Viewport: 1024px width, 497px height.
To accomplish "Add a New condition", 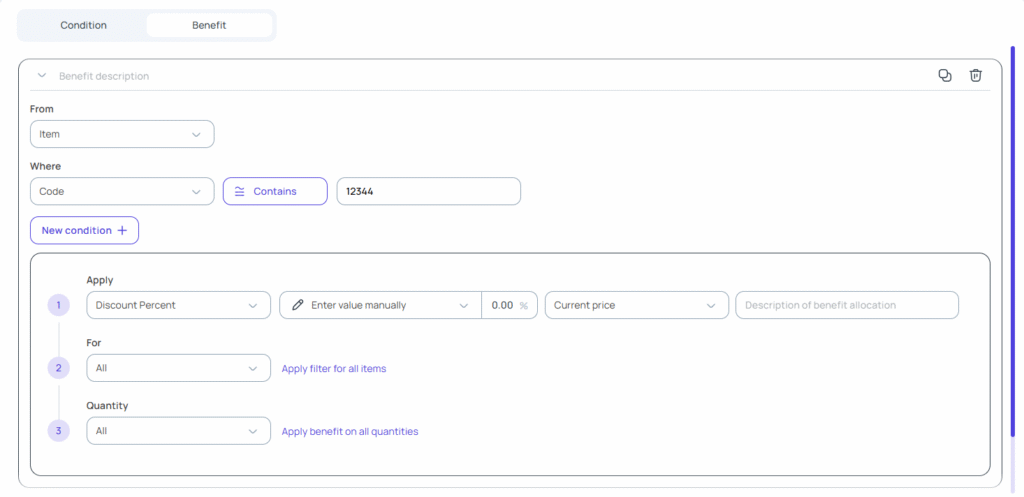I will pyautogui.click(x=84, y=230).
